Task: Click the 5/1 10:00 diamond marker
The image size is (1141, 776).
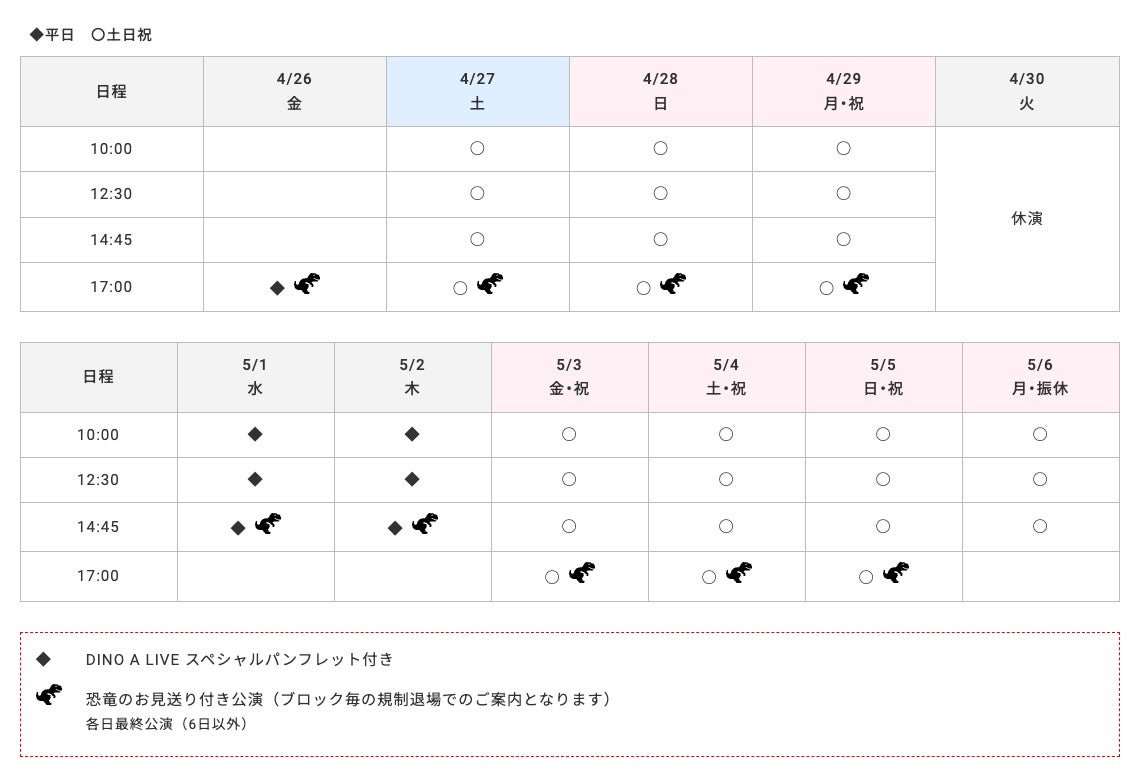Action: click(255, 434)
